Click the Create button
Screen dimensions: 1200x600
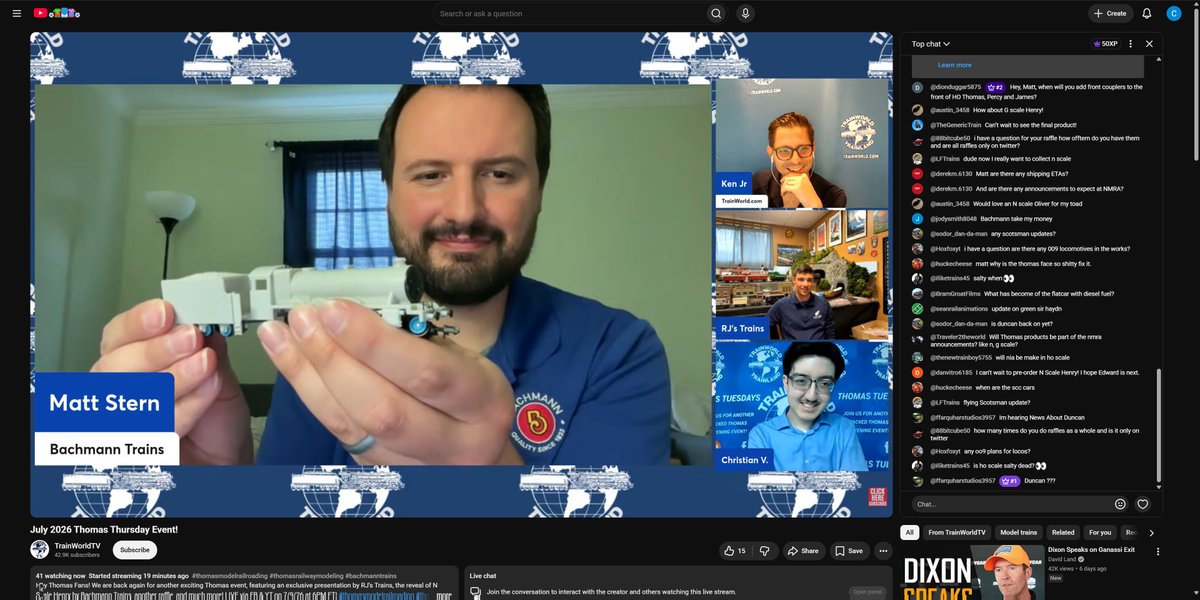[x=1110, y=13]
